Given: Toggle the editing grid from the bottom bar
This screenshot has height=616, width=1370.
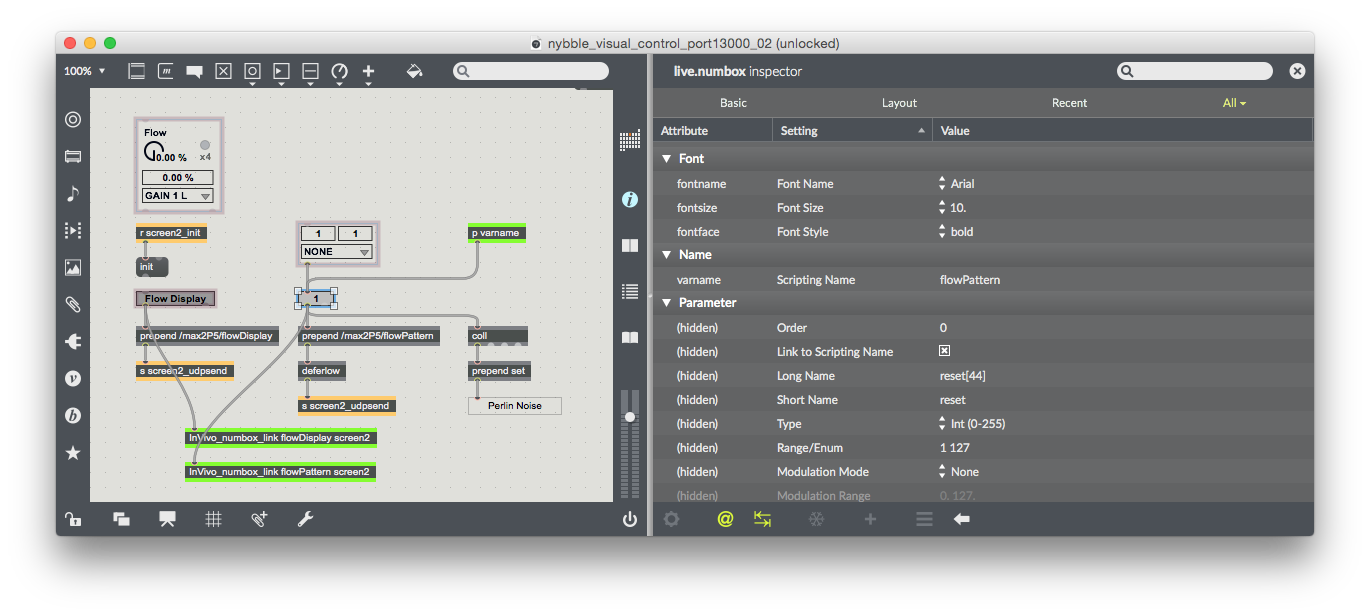Looking at the screenshot, I should 213,519.
